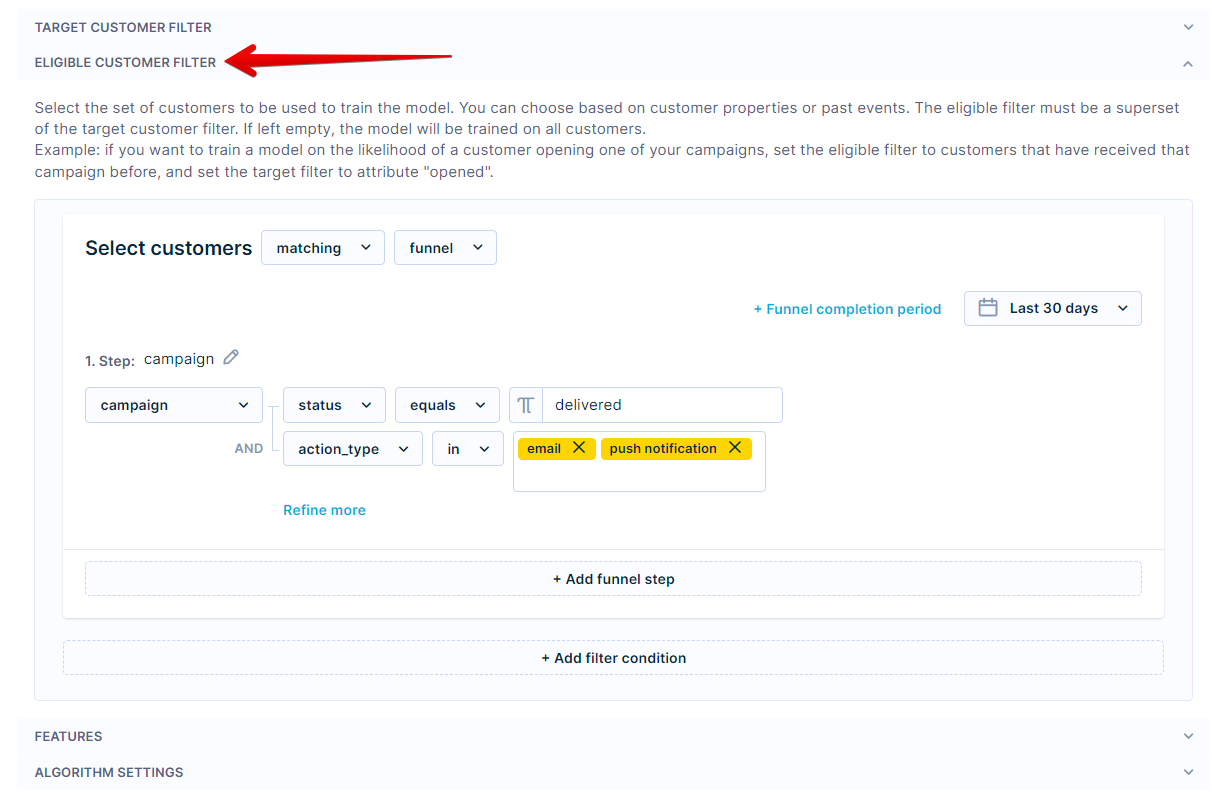The width and height of the screenshot is (1212, 811).
Task: Change the in operator dropdown
Action: 467,448
